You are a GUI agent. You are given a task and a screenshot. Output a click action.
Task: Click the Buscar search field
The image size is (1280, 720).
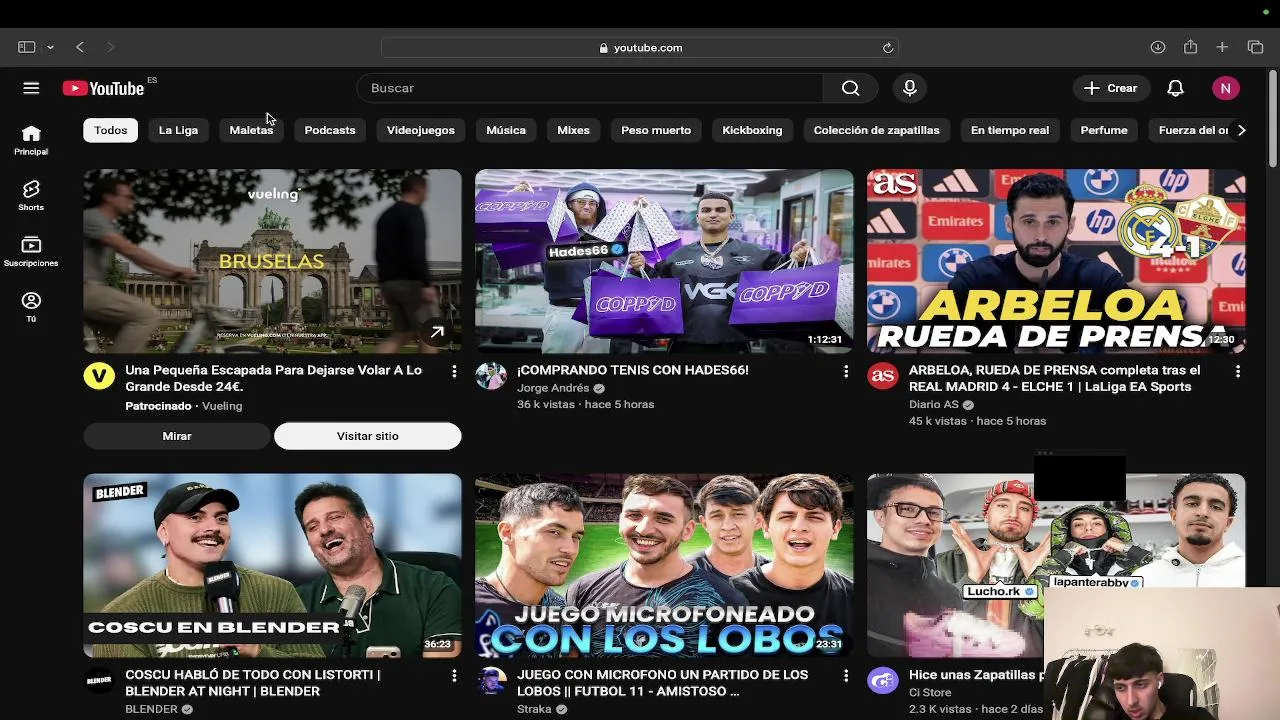click(590, 88)
